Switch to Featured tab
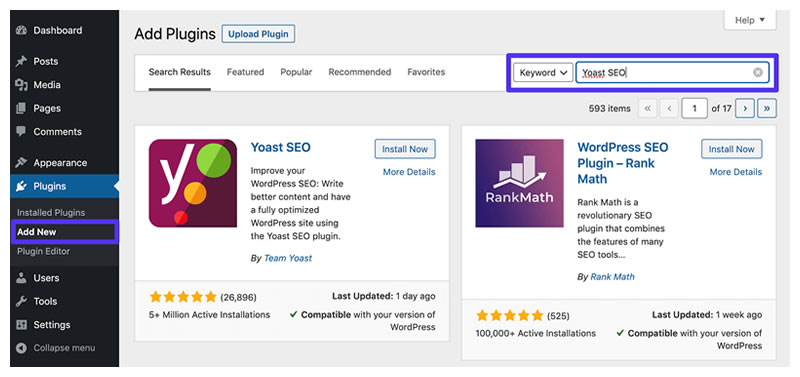Viewport: 800px width, 377px height. tap(245, 72)
